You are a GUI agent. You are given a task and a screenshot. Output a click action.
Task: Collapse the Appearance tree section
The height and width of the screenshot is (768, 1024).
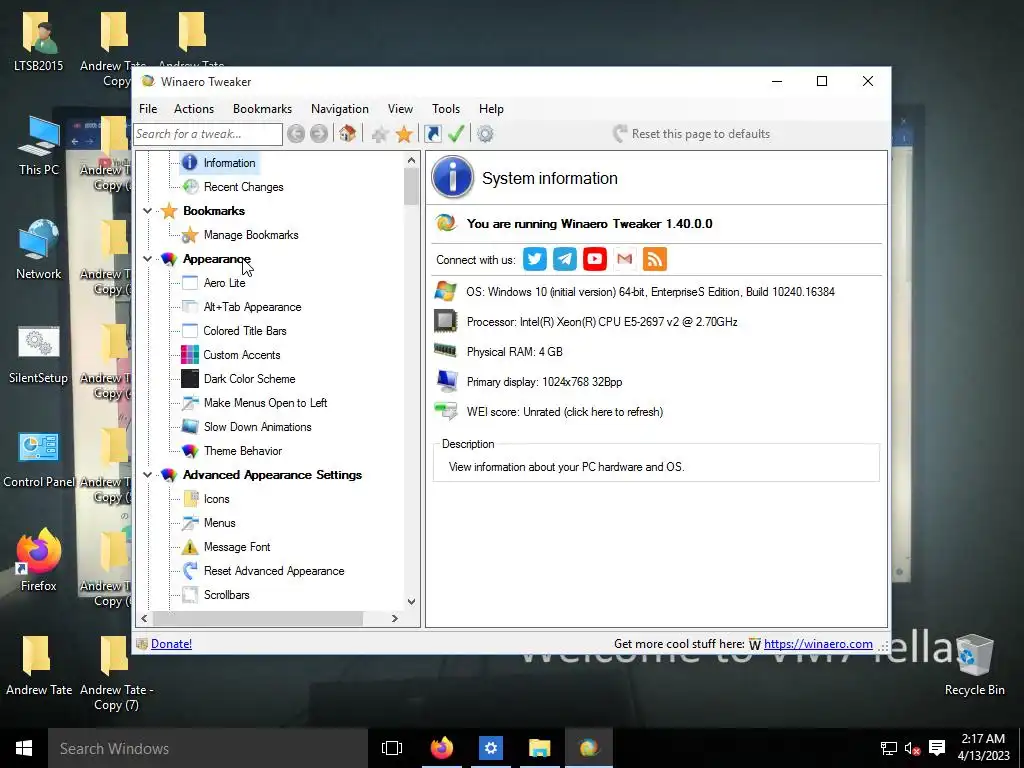(x=148, y=259)
